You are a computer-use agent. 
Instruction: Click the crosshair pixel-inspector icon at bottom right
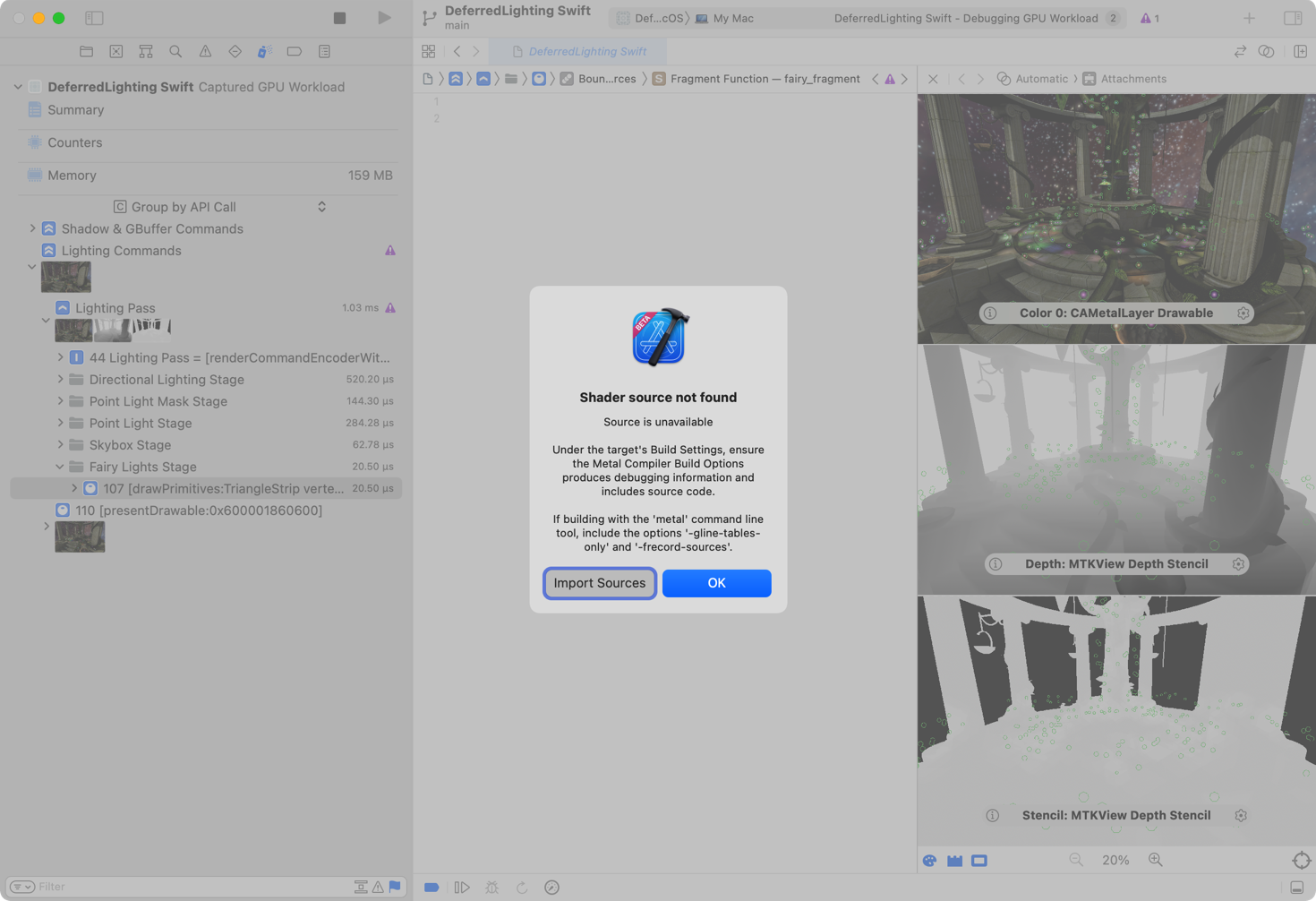[1302, 860]
